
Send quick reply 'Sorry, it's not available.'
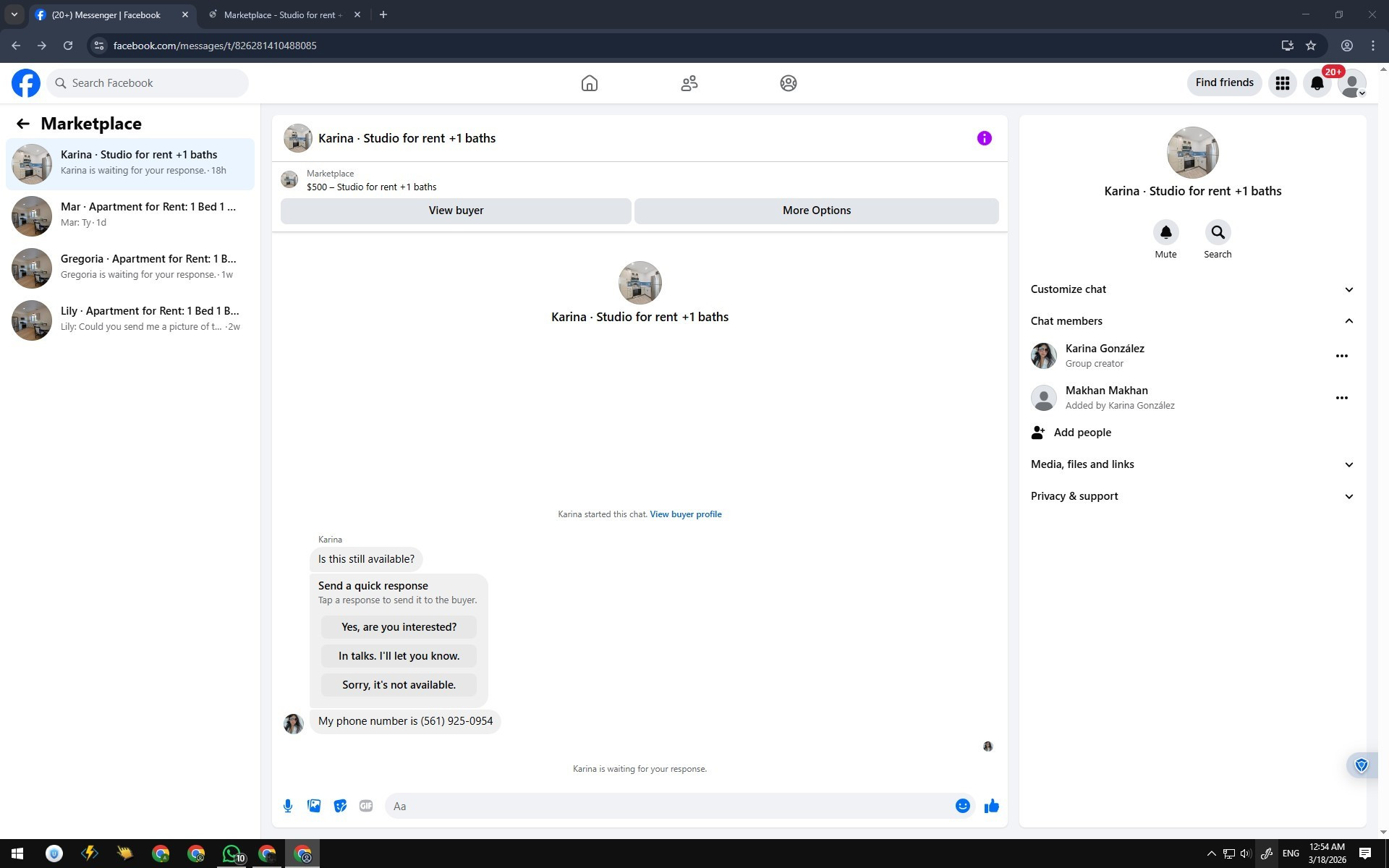tap(399, 685)
